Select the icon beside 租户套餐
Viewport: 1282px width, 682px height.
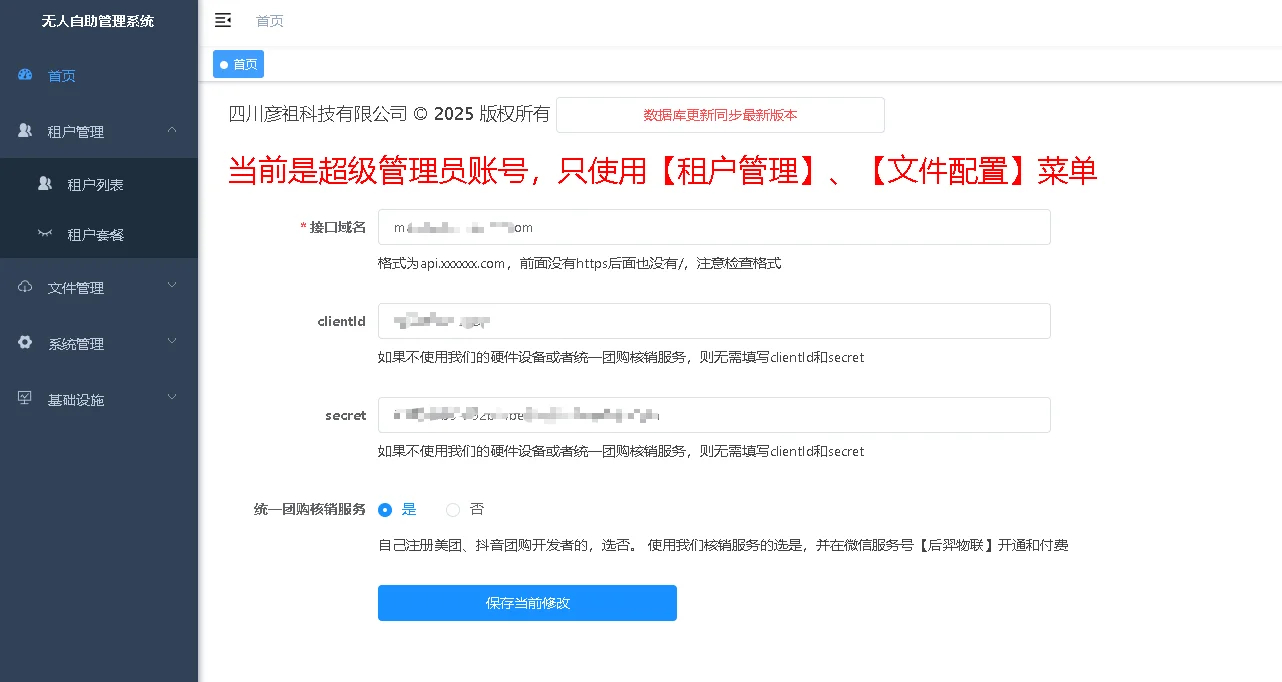click(x=43, y=234)
